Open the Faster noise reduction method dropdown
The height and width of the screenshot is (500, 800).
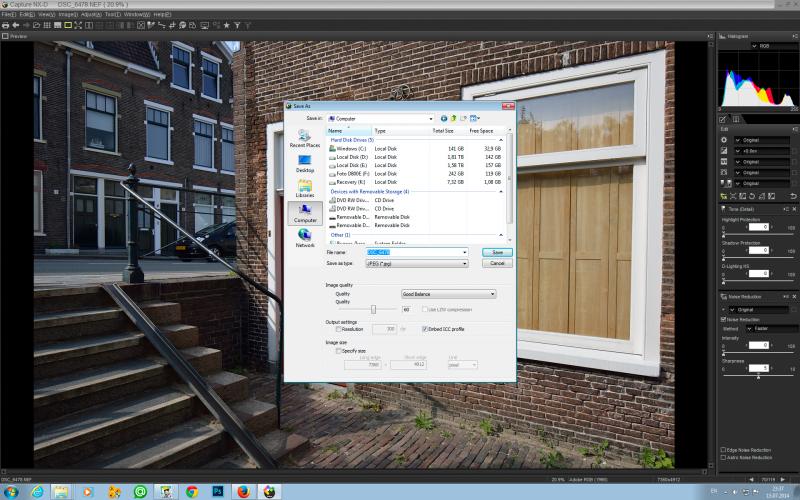(x=771, y=329)
